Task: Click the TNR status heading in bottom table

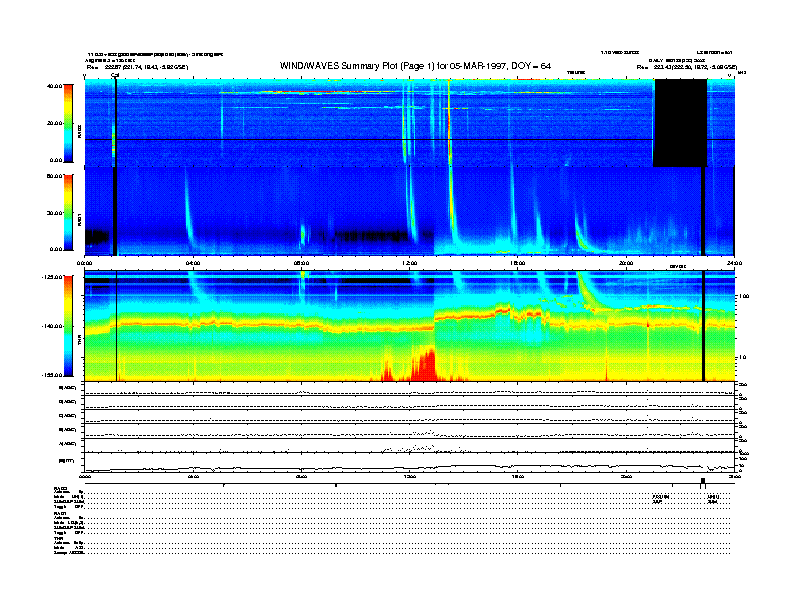Action: click(58, 539)
